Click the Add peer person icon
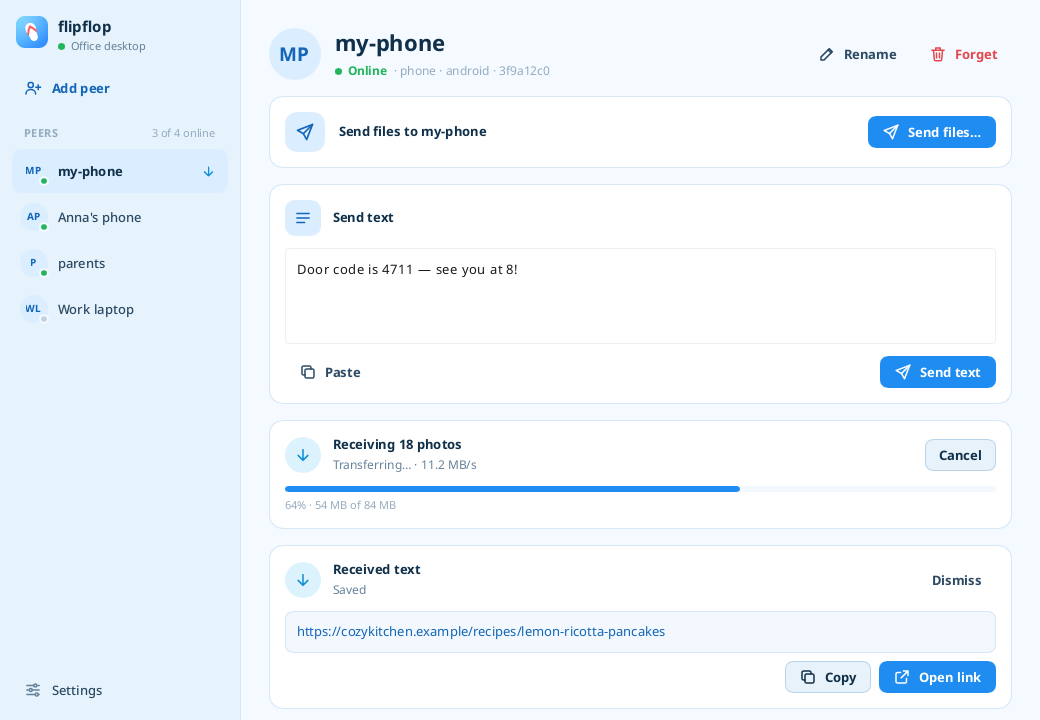 33,88
